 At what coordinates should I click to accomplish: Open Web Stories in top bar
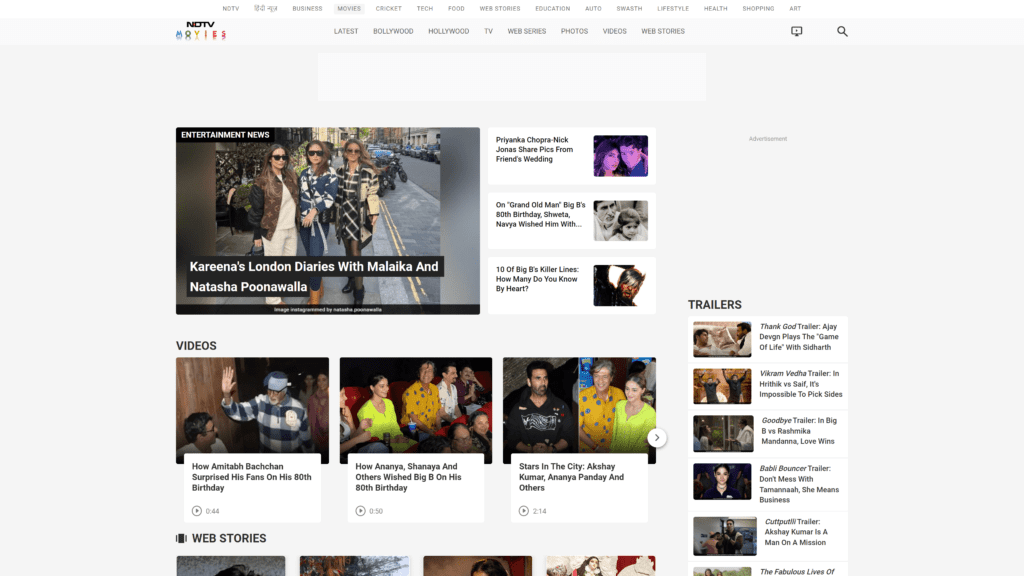[x=500, y=8]
